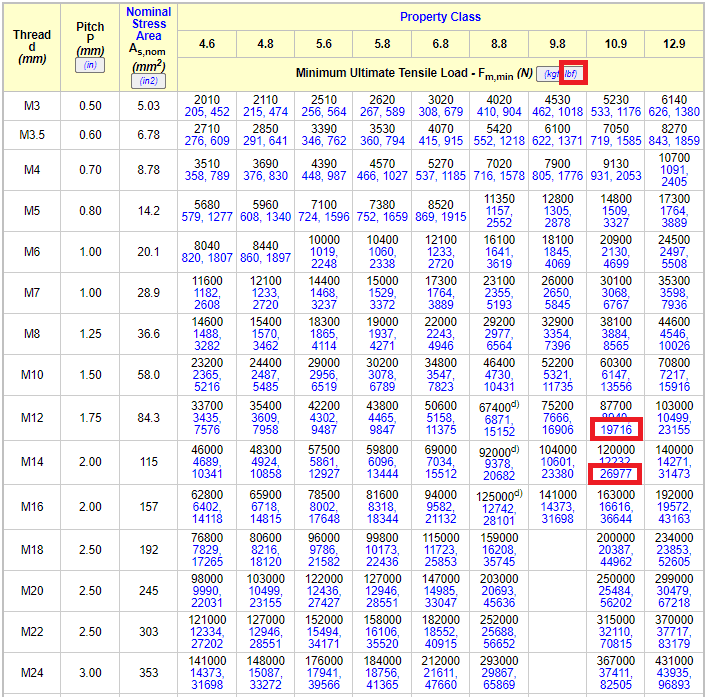Click the M12 thread row label
Viewport: 708px width, 700px height.
tap(32, 418)
